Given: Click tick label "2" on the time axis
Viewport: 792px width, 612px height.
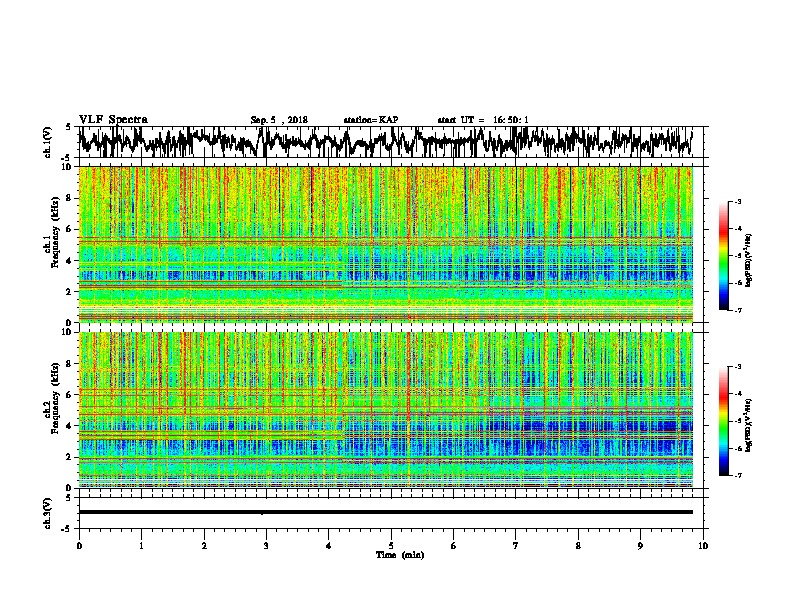Looking at the screenshot, I should tap(204, 546).
